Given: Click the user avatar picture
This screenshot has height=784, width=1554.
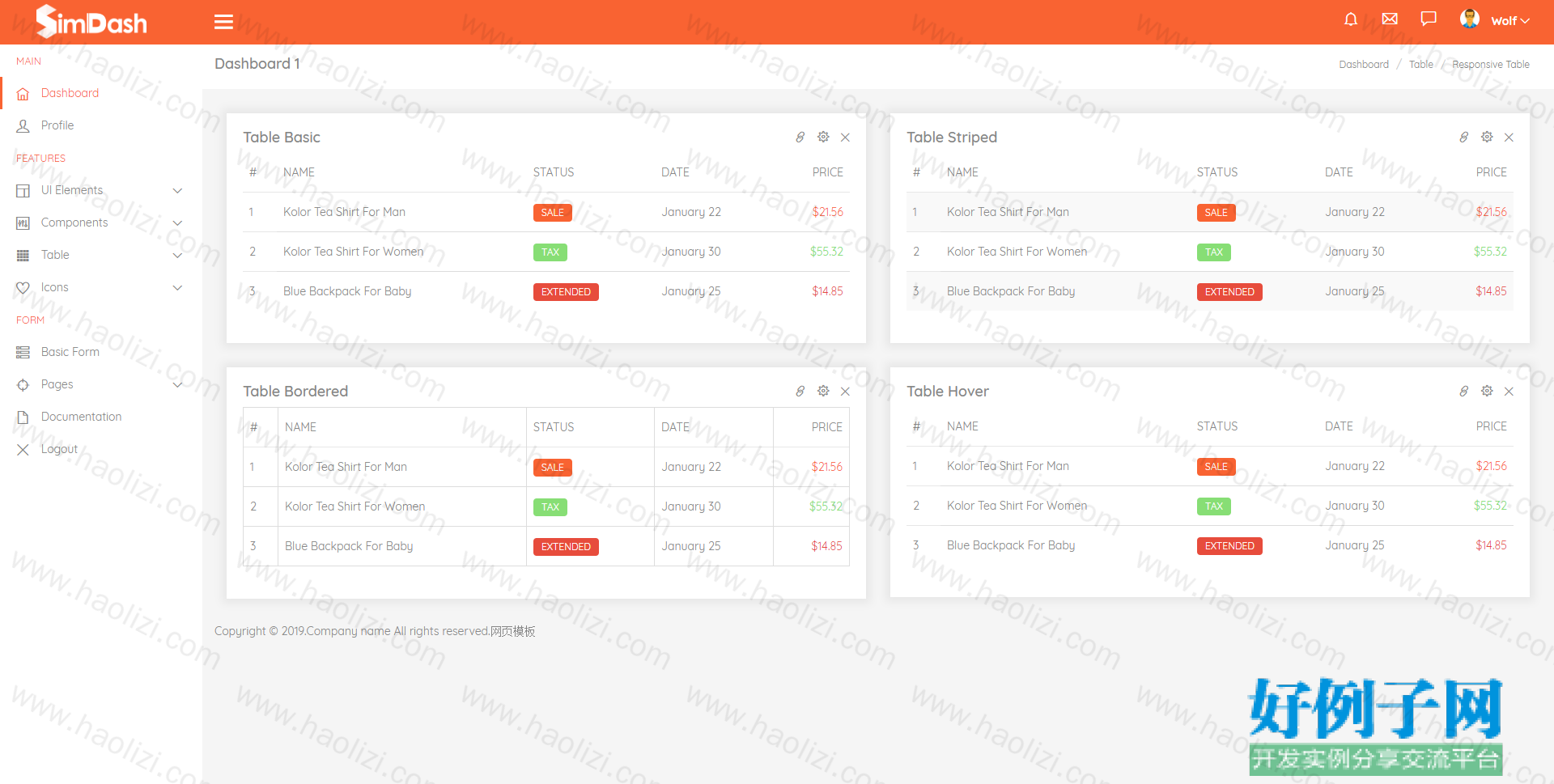Looking at the screenshot, I should tap(1470, 19).
